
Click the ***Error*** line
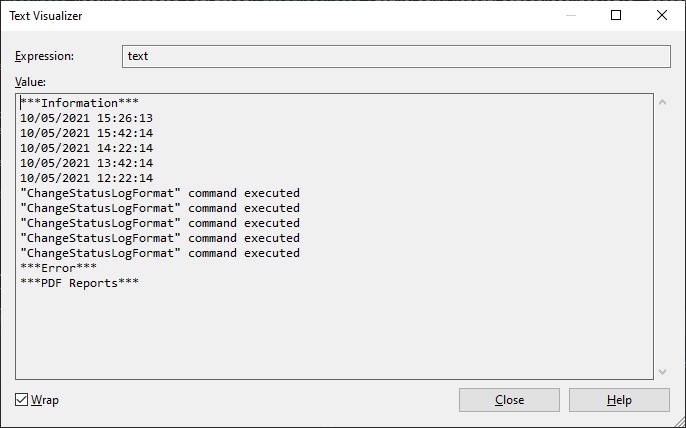pyautogui.click(x=59, y=268)
